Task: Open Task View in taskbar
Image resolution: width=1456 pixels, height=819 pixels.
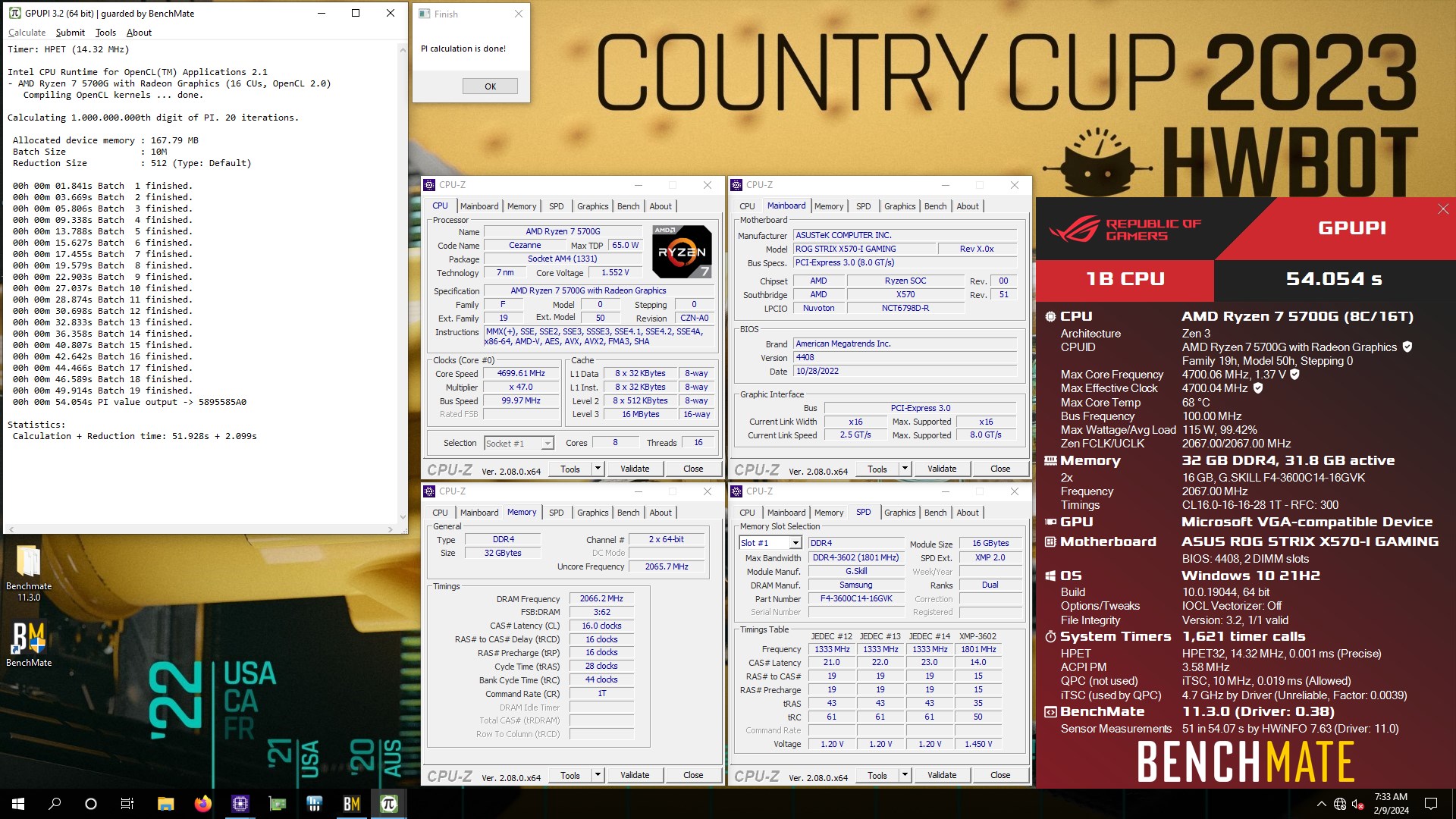Action: tap(127, 804)
